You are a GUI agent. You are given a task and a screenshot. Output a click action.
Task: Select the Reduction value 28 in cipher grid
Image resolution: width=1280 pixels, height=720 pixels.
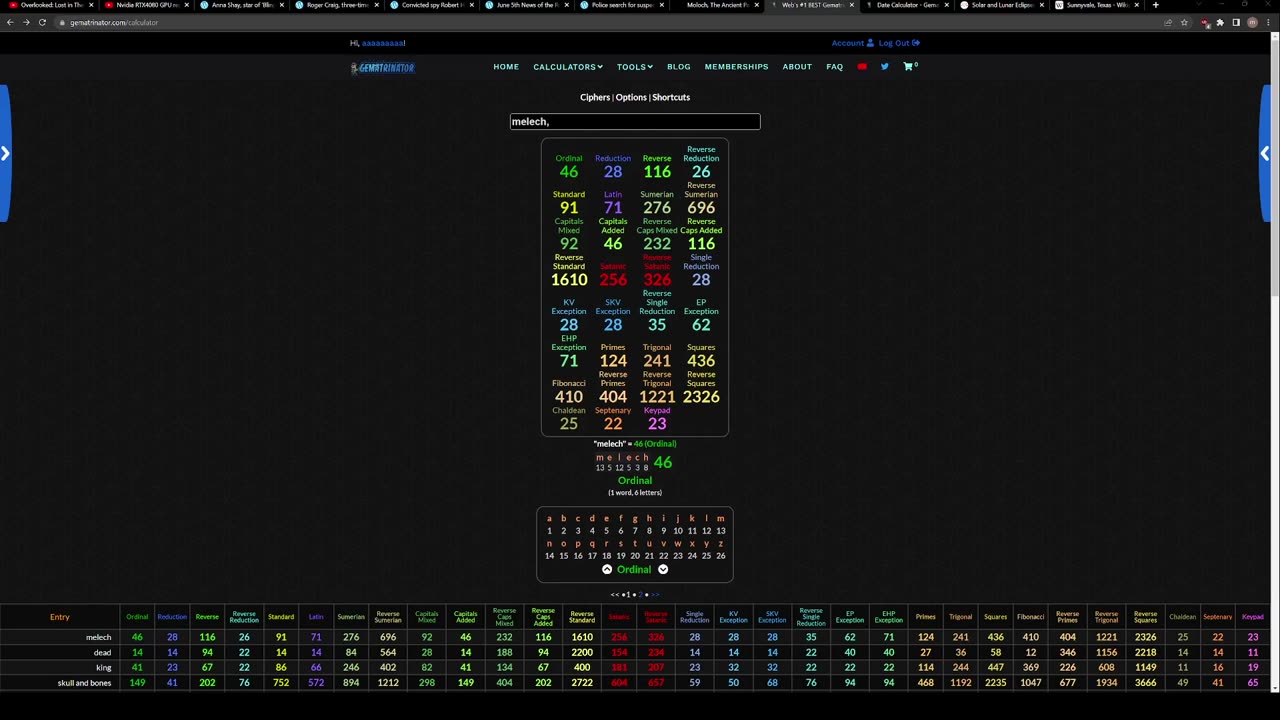[613, 172]
